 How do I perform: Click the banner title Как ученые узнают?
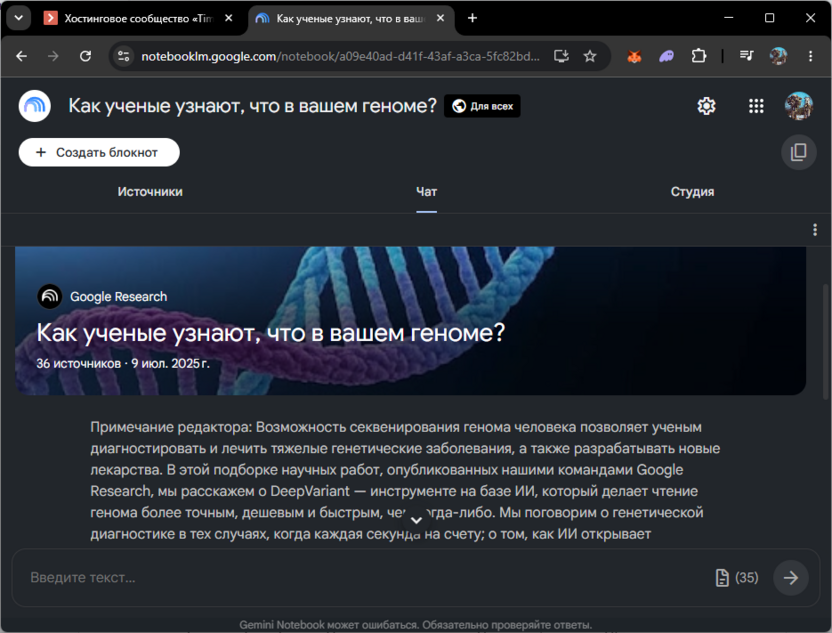tap(271, 333)
